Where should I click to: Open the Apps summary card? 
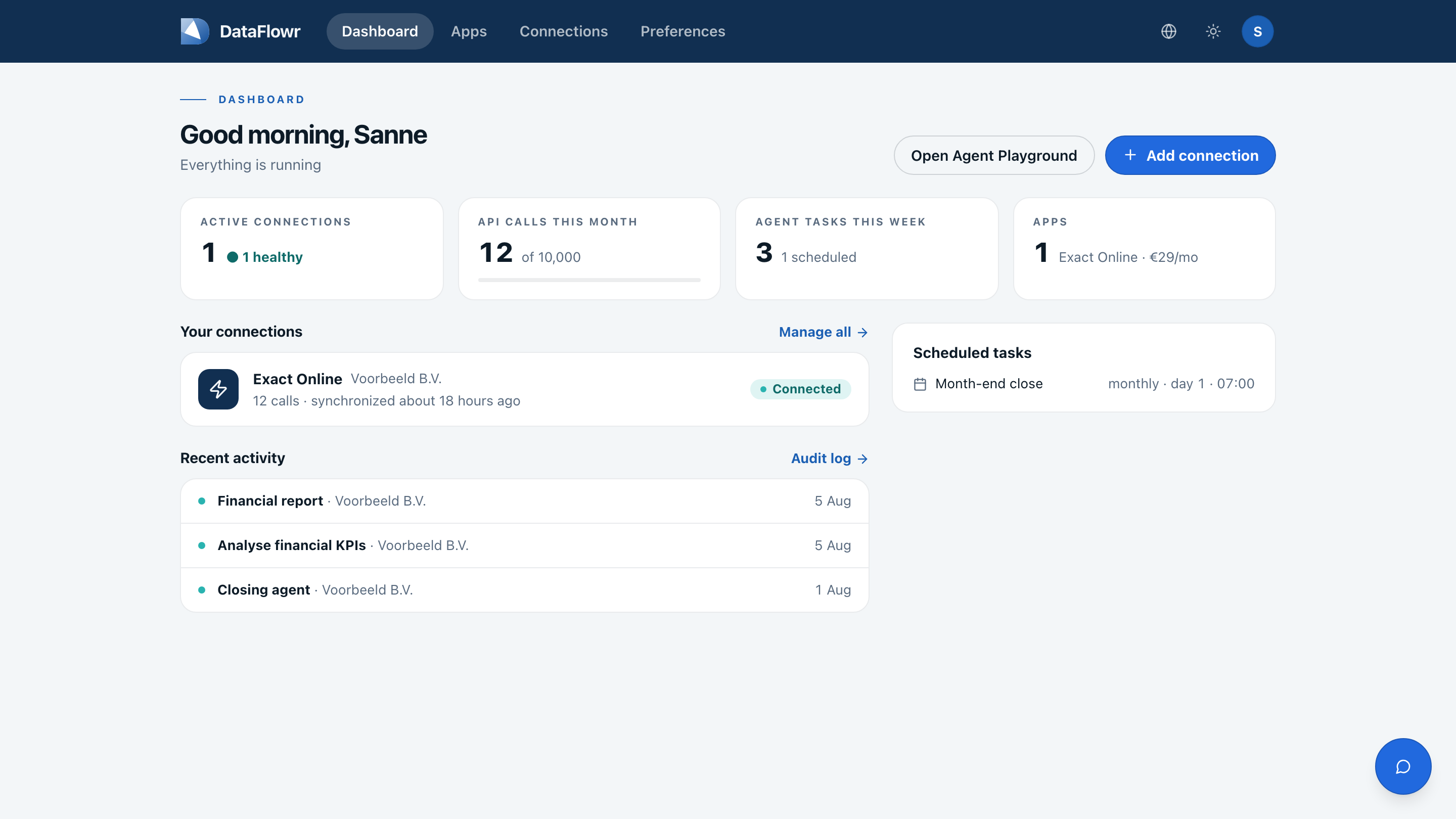pos(1144,249)
